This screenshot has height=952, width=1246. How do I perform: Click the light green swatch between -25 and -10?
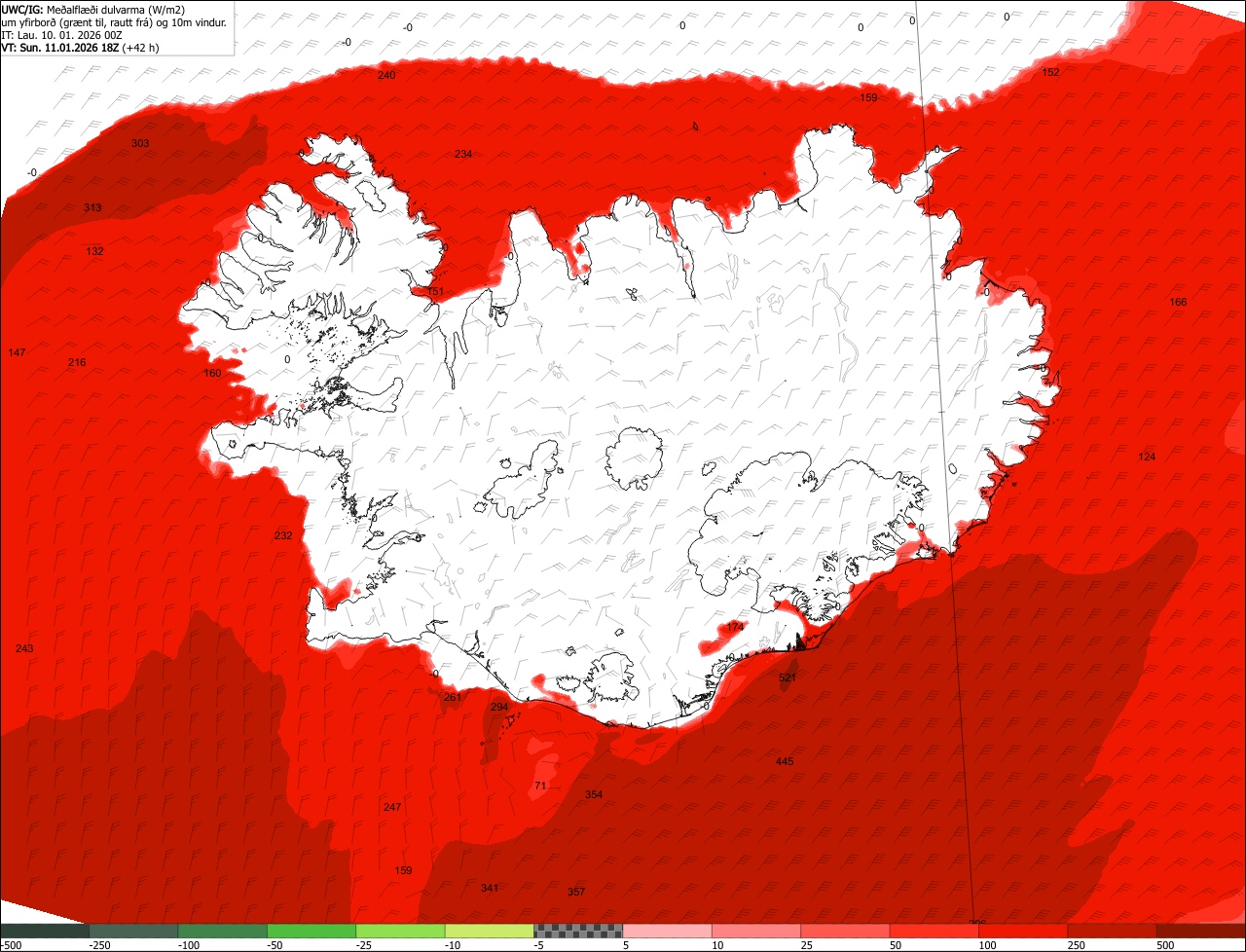tap(400, 931)
